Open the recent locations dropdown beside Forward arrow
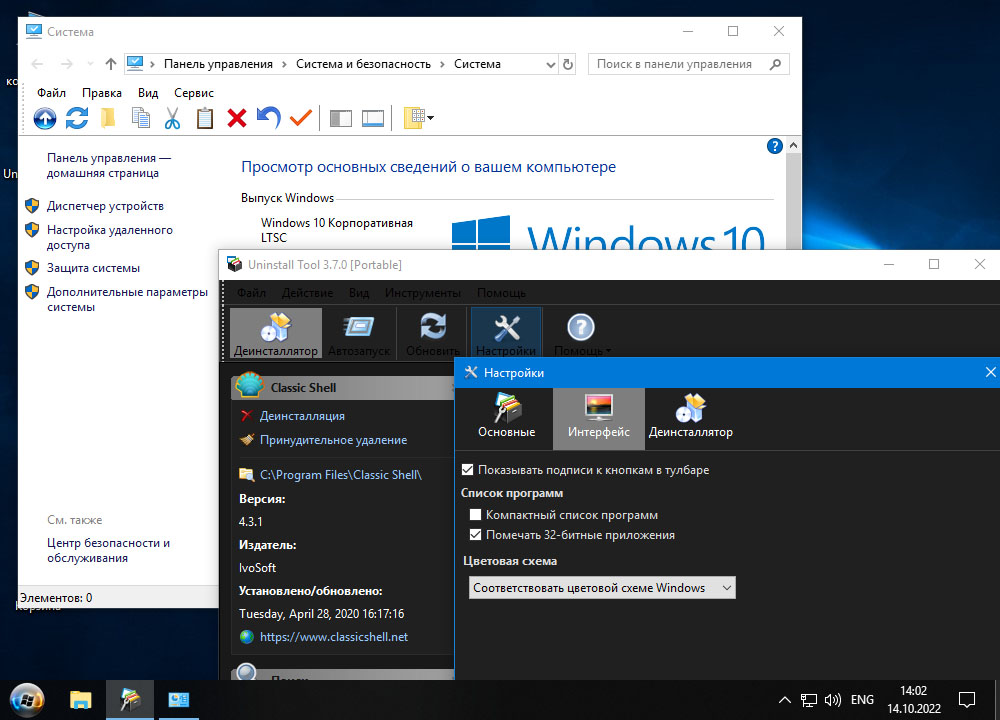Viewport: 1000px width, 720px height. pyautogui.click(x=90, y=64)
